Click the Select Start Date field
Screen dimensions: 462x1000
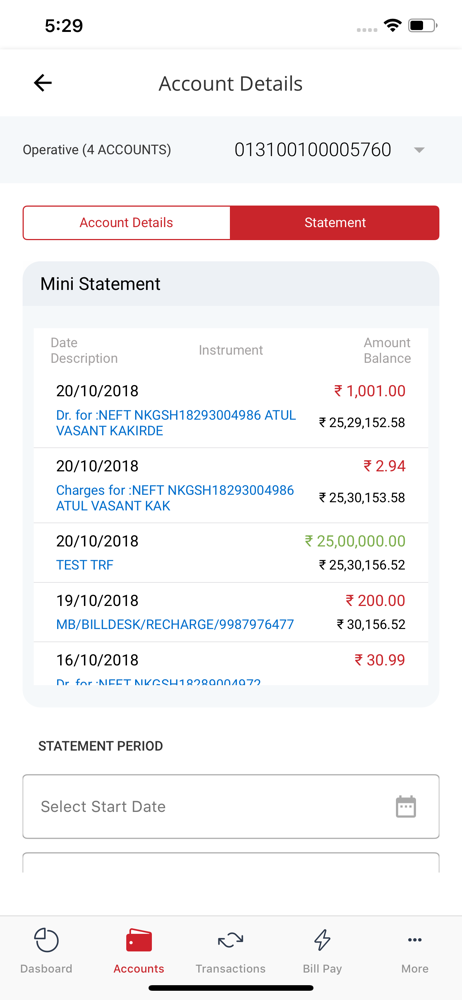(x=231, y=806)
